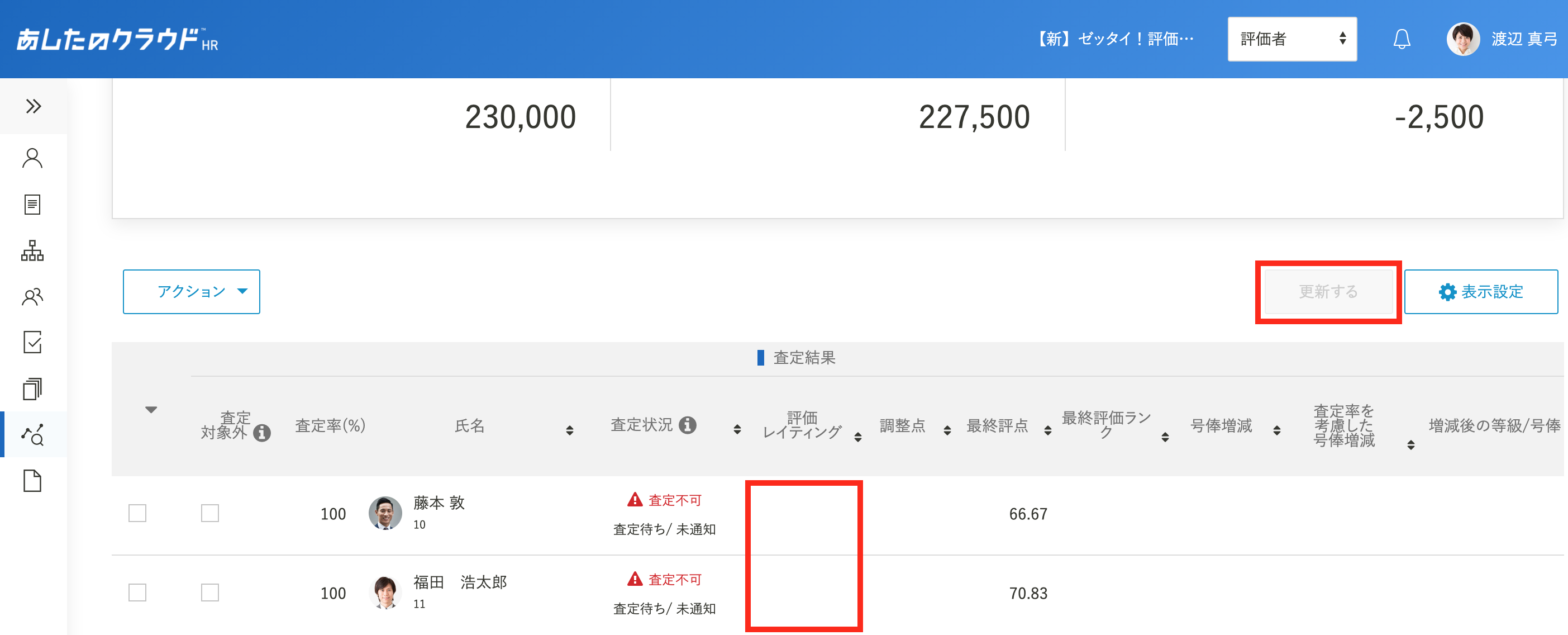Click the 227,500 summary amount
Viewport: 1568px width, 635px height.
tap(974, 117)
